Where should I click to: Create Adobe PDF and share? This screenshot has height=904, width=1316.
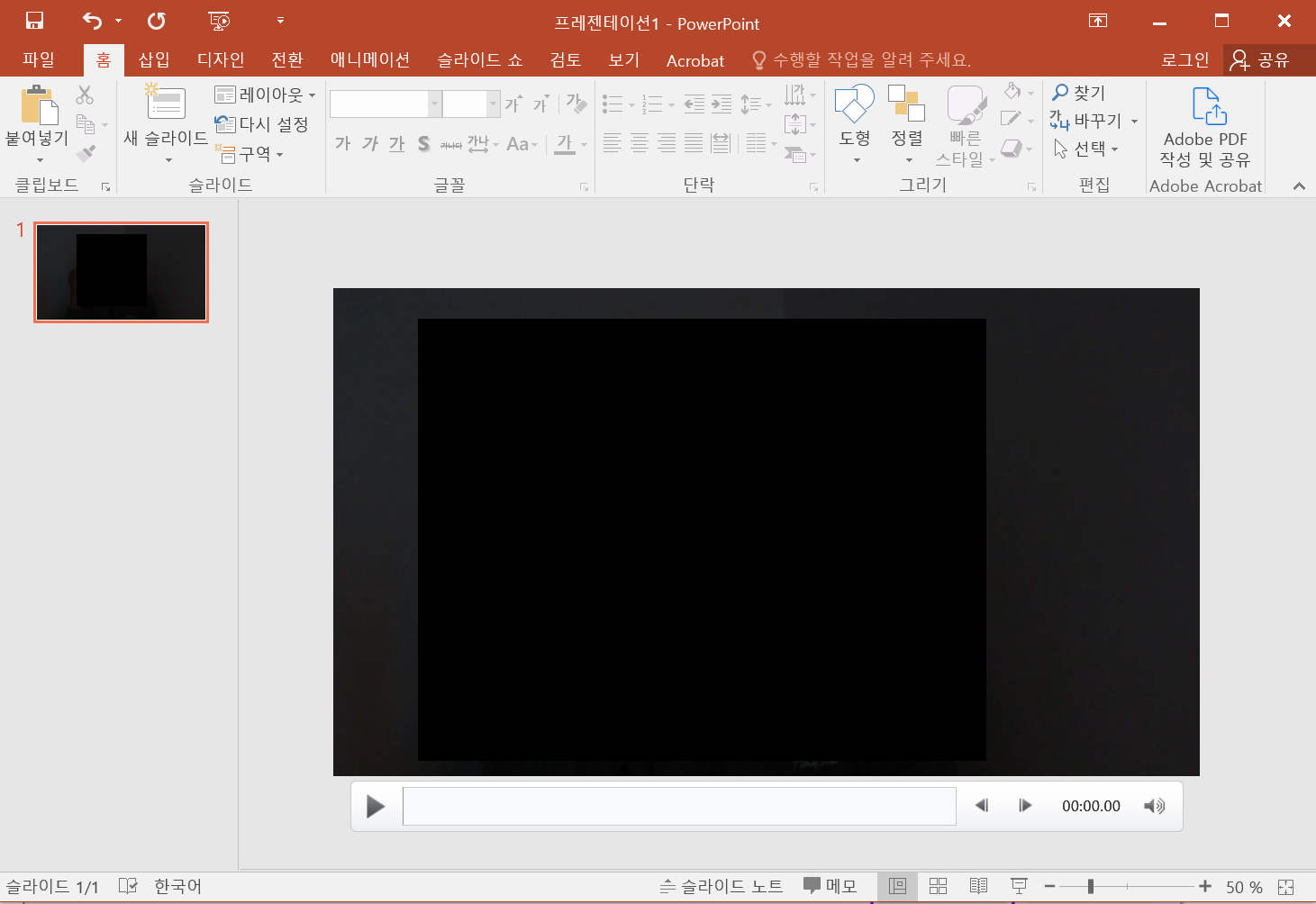click(x=1205, y=127)
